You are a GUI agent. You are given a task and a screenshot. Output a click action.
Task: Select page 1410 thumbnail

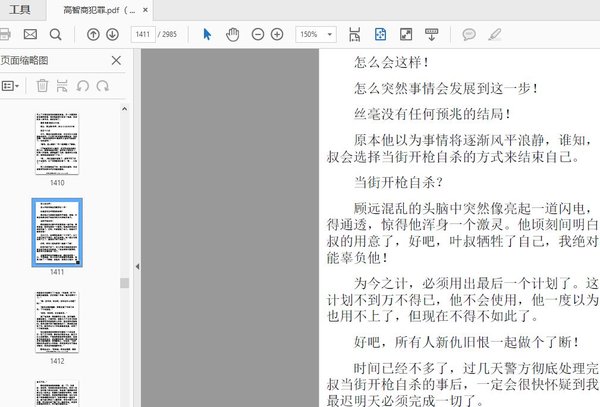(x=57, y=144)
